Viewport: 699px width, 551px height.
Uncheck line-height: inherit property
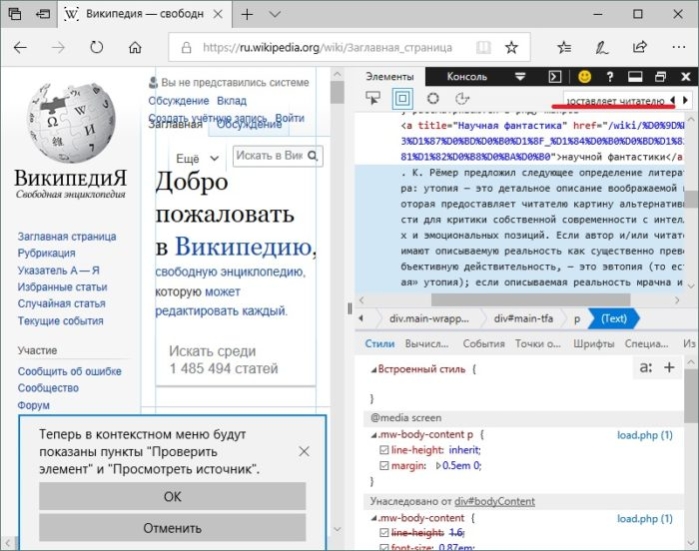click(x=384, y=450)
